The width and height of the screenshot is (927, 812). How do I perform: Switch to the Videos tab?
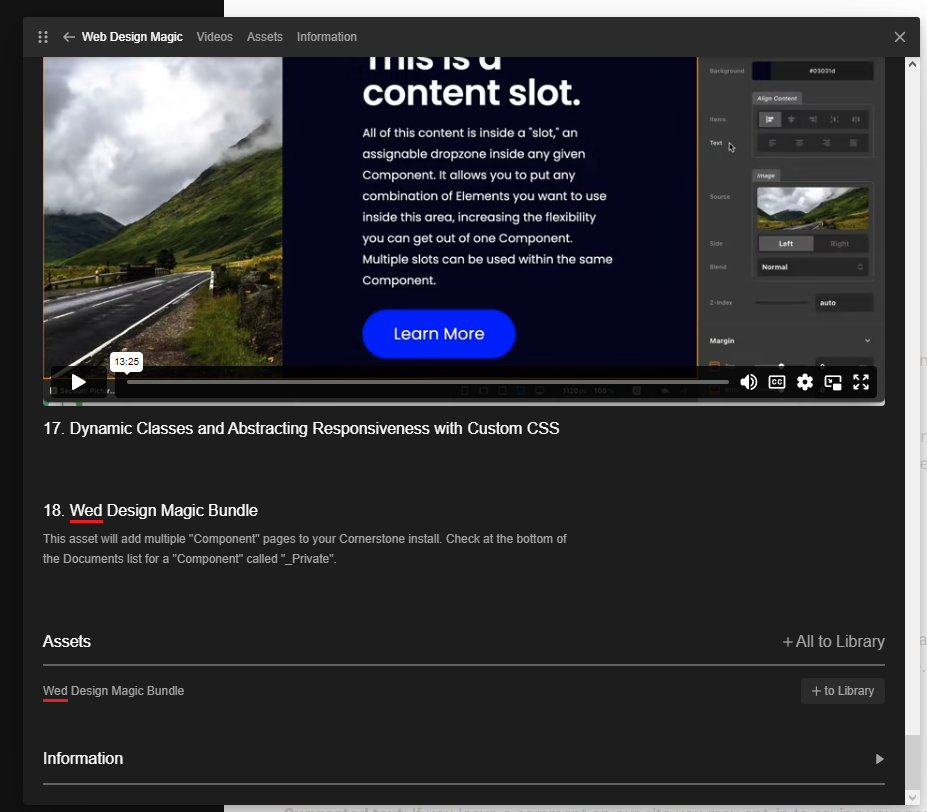(x=214, y=37)
